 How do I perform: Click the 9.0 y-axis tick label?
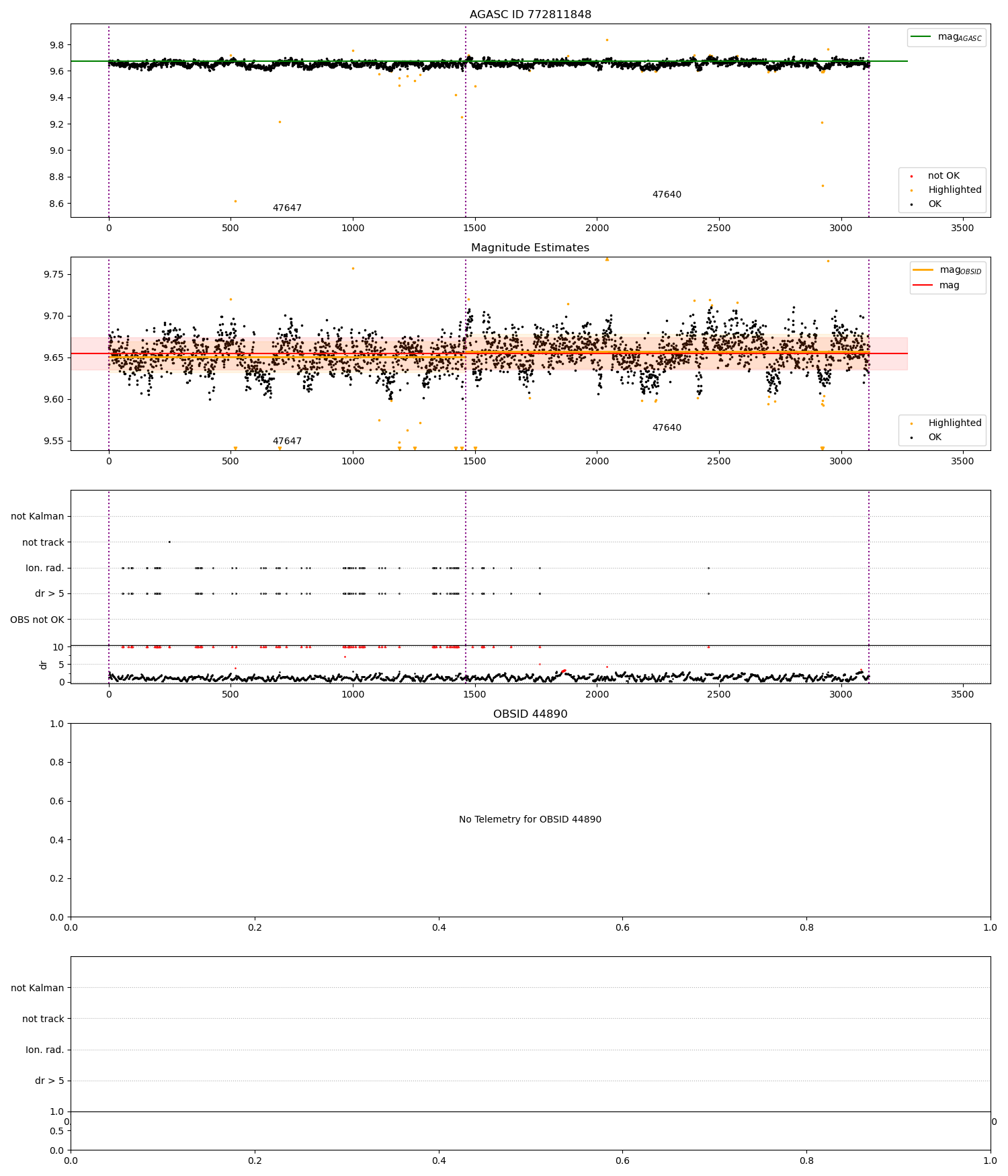[56, 151]
